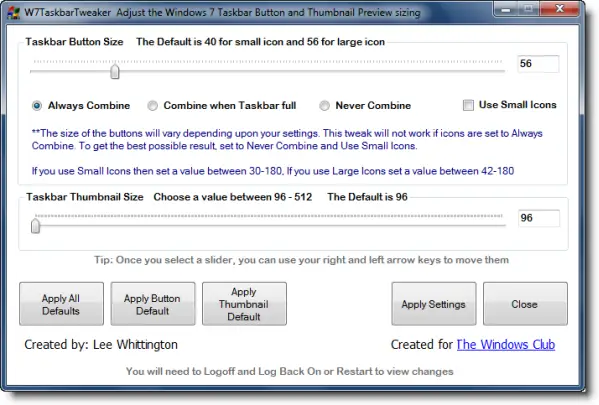
Task: Click the Close button at bottom right
Action: [x=525, y=304]
